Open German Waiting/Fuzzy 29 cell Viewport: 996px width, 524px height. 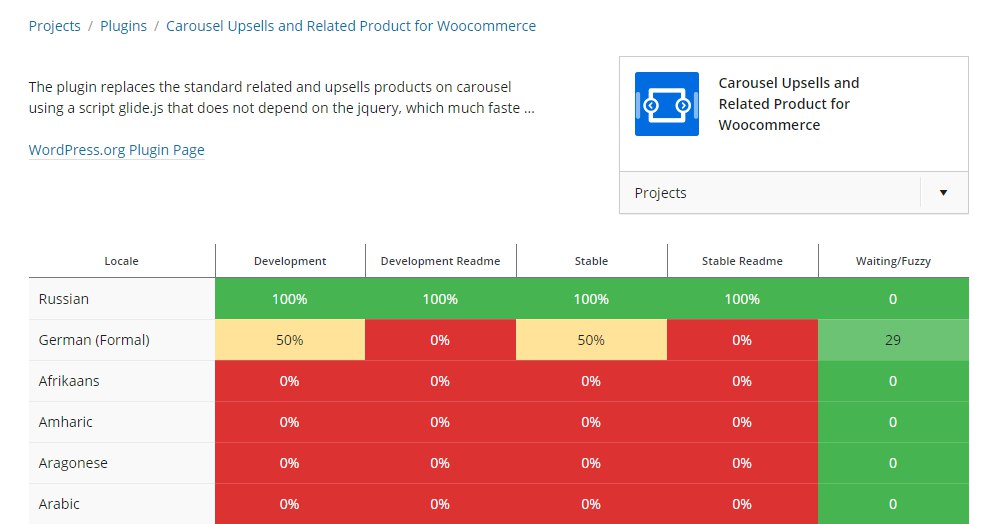[x=893, y=340]
